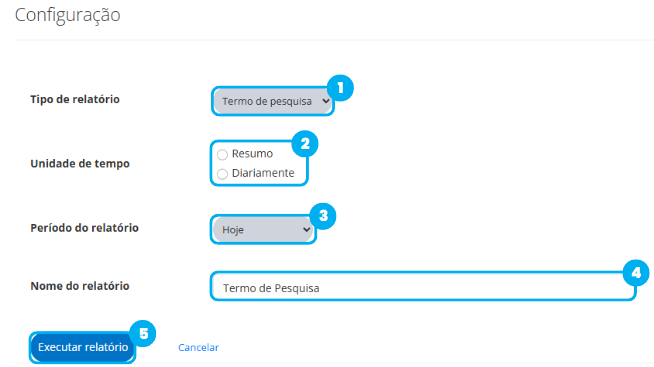Select the Diariamente radio button

[x=222, y=174]
